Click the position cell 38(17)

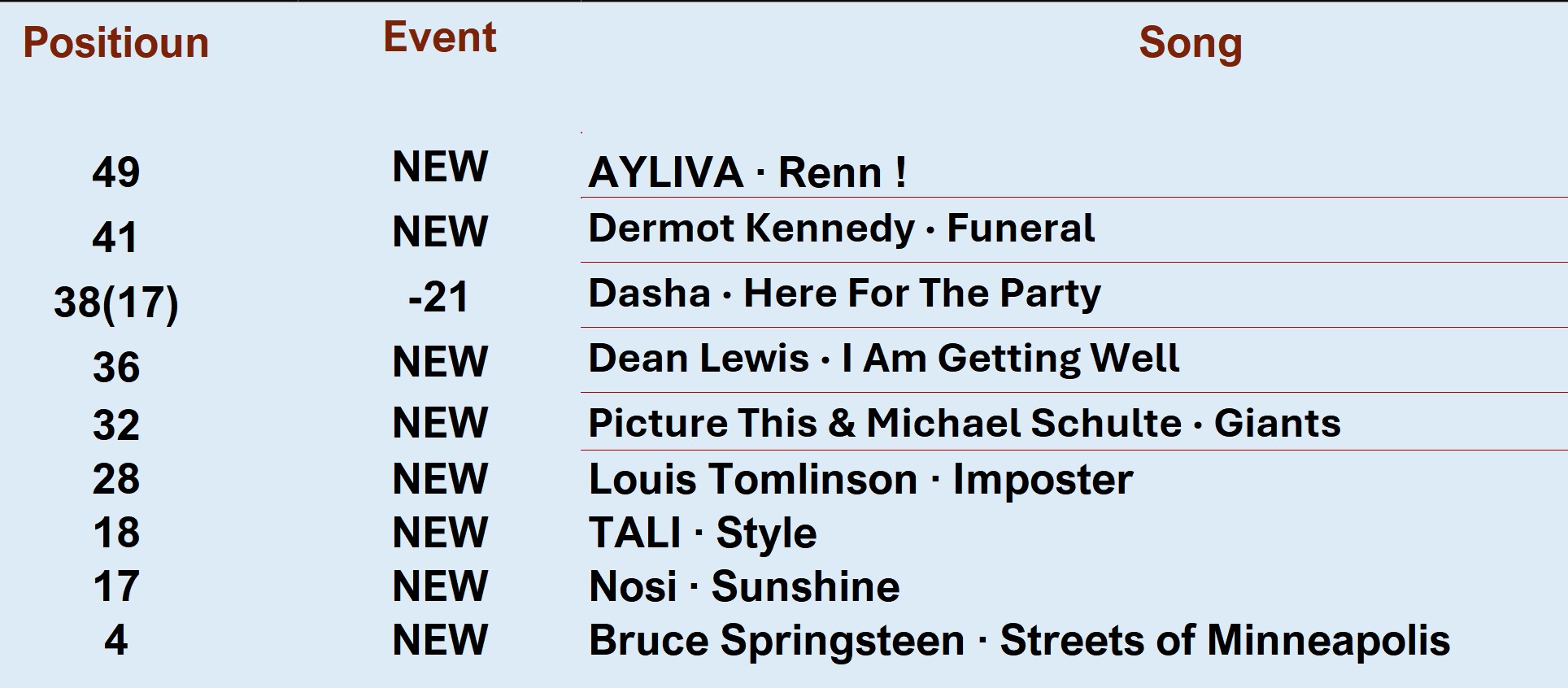tap(116, 303)
